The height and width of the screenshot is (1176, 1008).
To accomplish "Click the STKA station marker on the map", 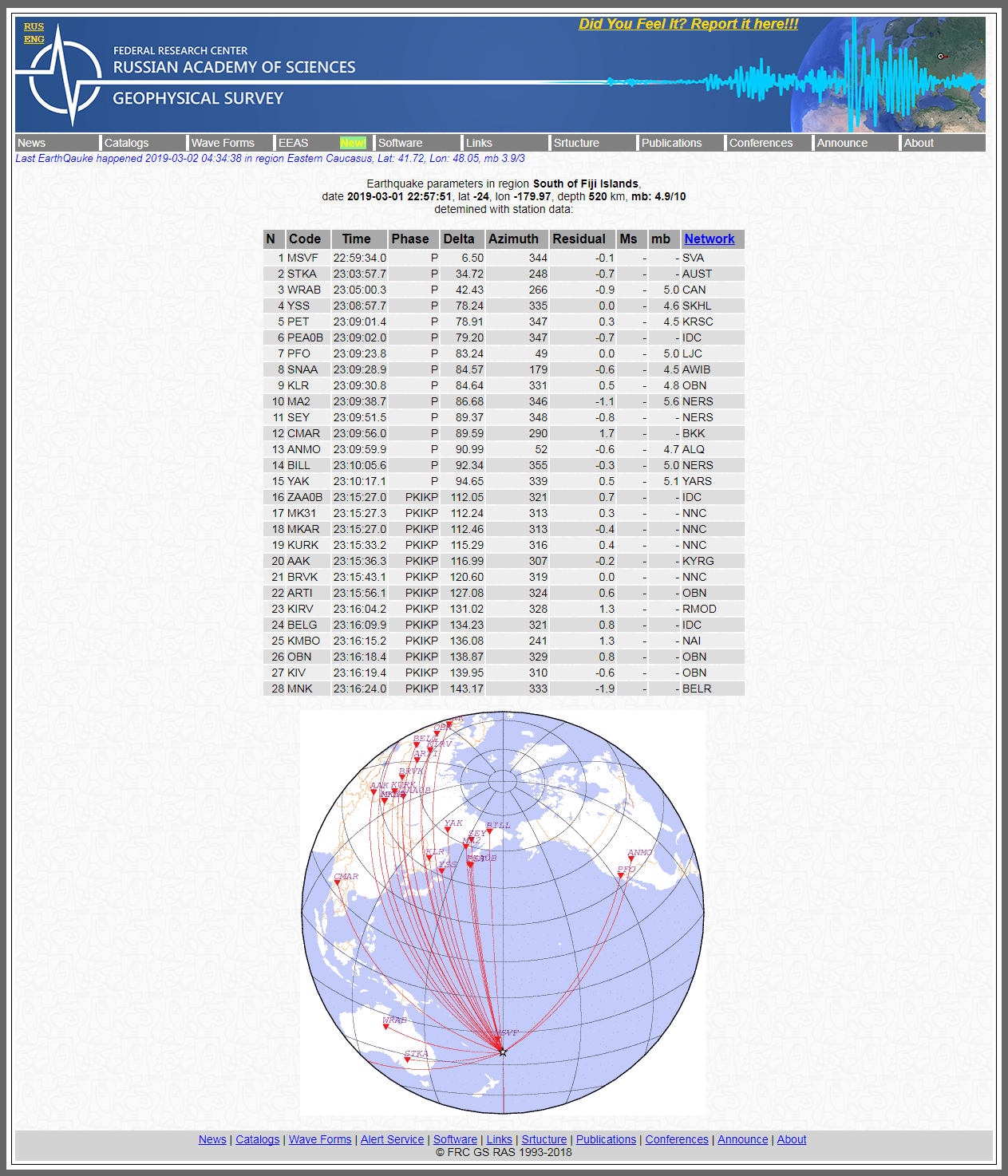I will coord(408,1060).
